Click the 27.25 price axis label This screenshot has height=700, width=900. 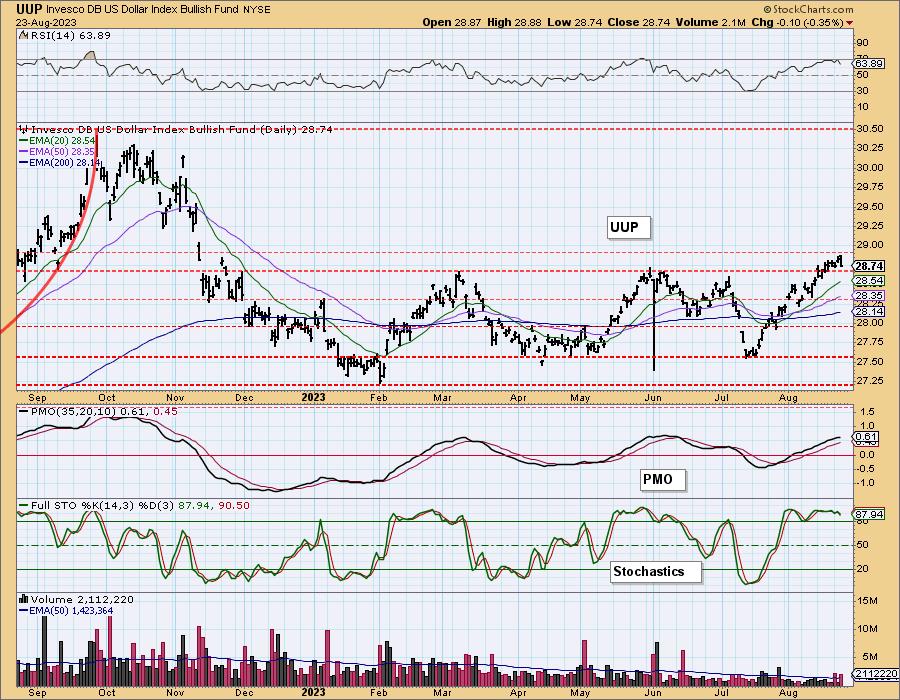[869, 381]
